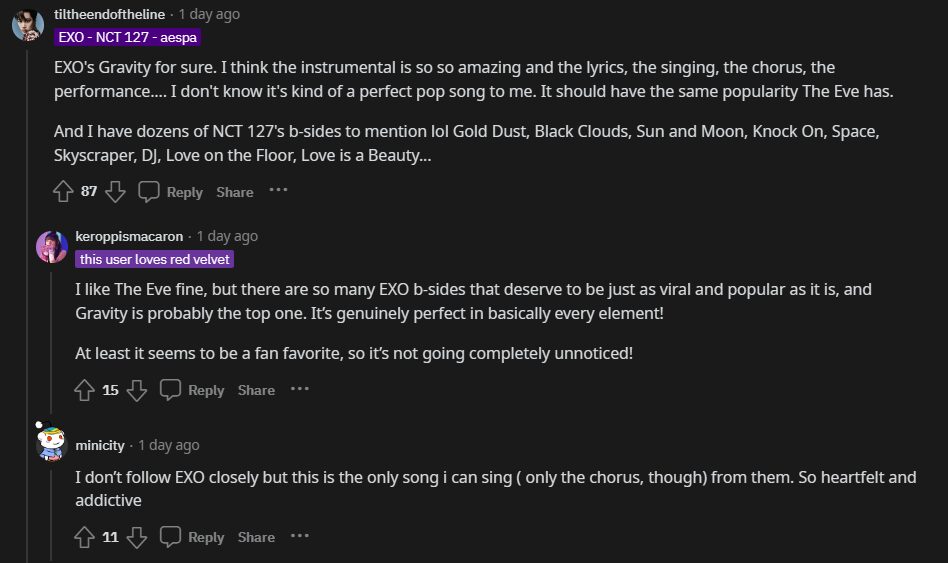Open more options on keroppismacaron's comment

[x=300, y=388]
